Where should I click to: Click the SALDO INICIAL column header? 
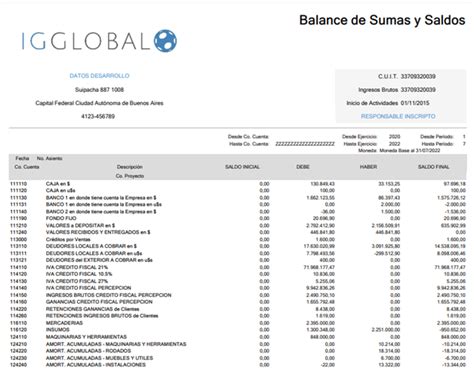242,167
